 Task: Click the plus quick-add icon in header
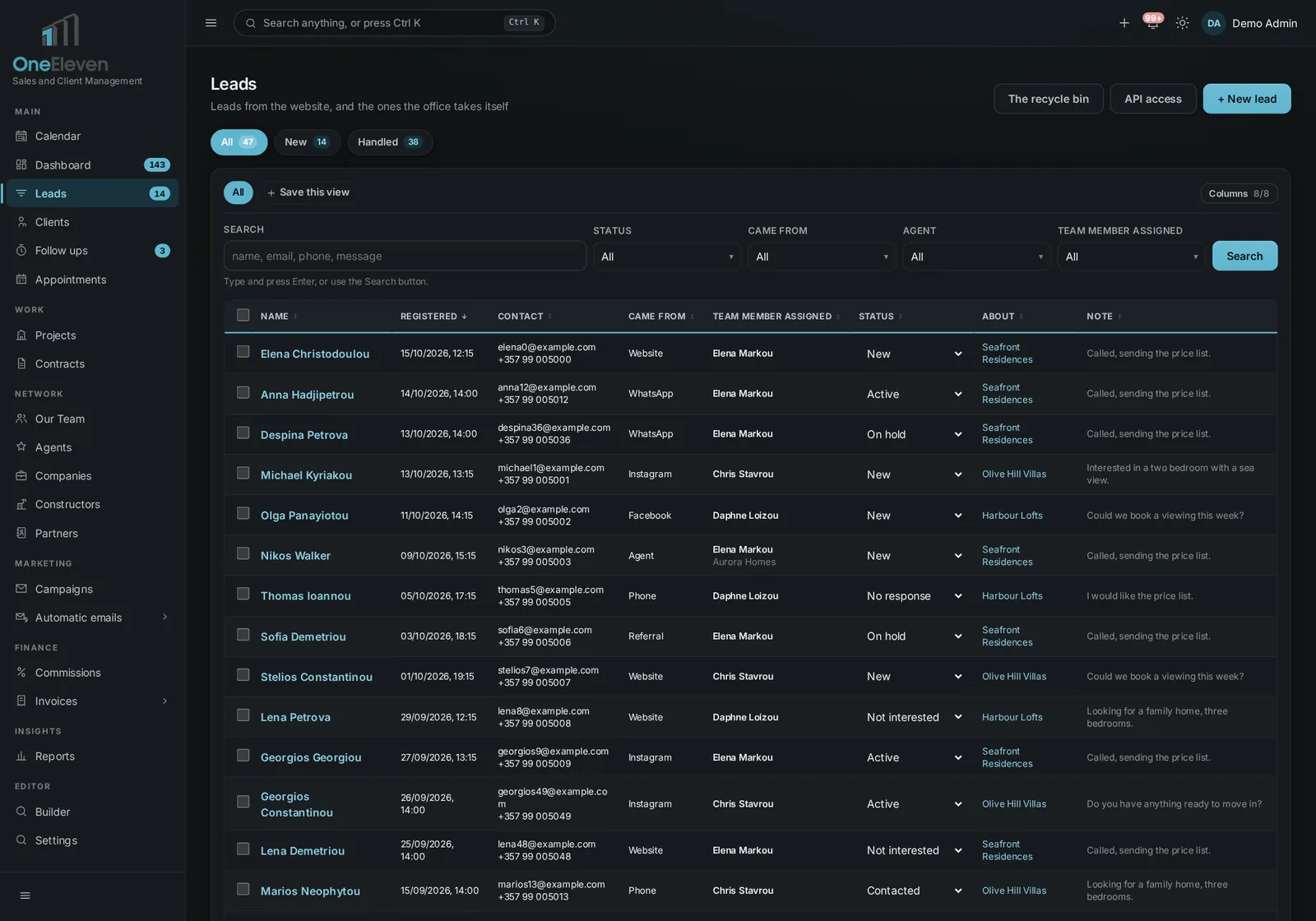coord(1124,23)
